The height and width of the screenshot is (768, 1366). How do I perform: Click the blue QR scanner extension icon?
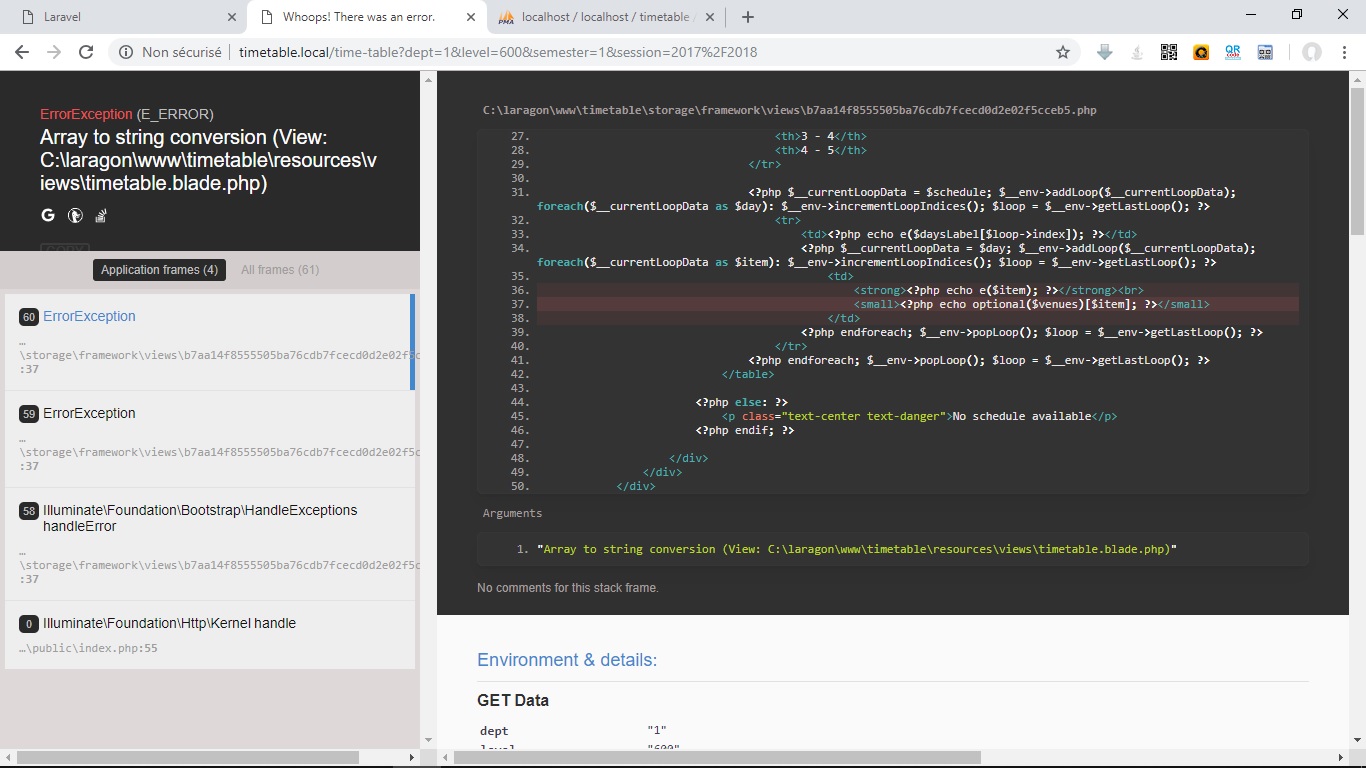pos(1232,51)
